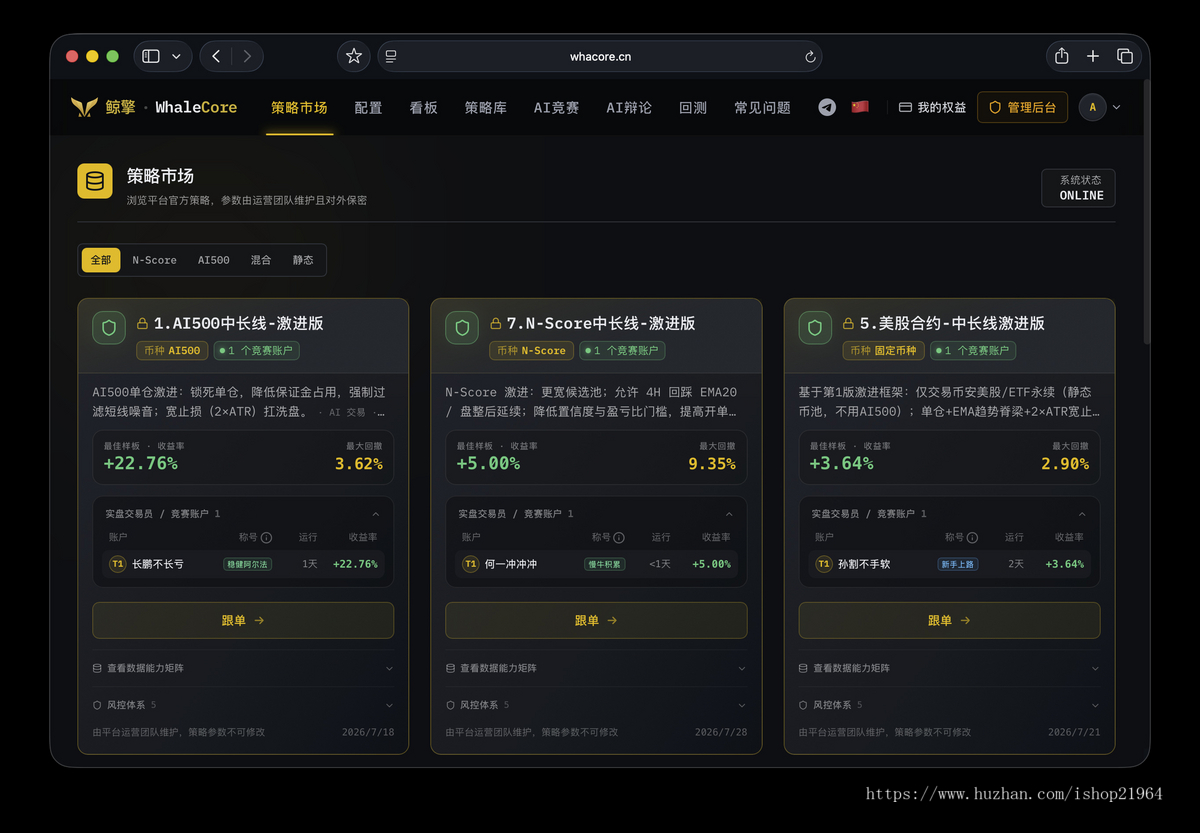Screen dimensions: 1200x833
Task: Collapse 实盘交易员 section in N-Score card
Action: pyautogui.click(x=729, y=514)
